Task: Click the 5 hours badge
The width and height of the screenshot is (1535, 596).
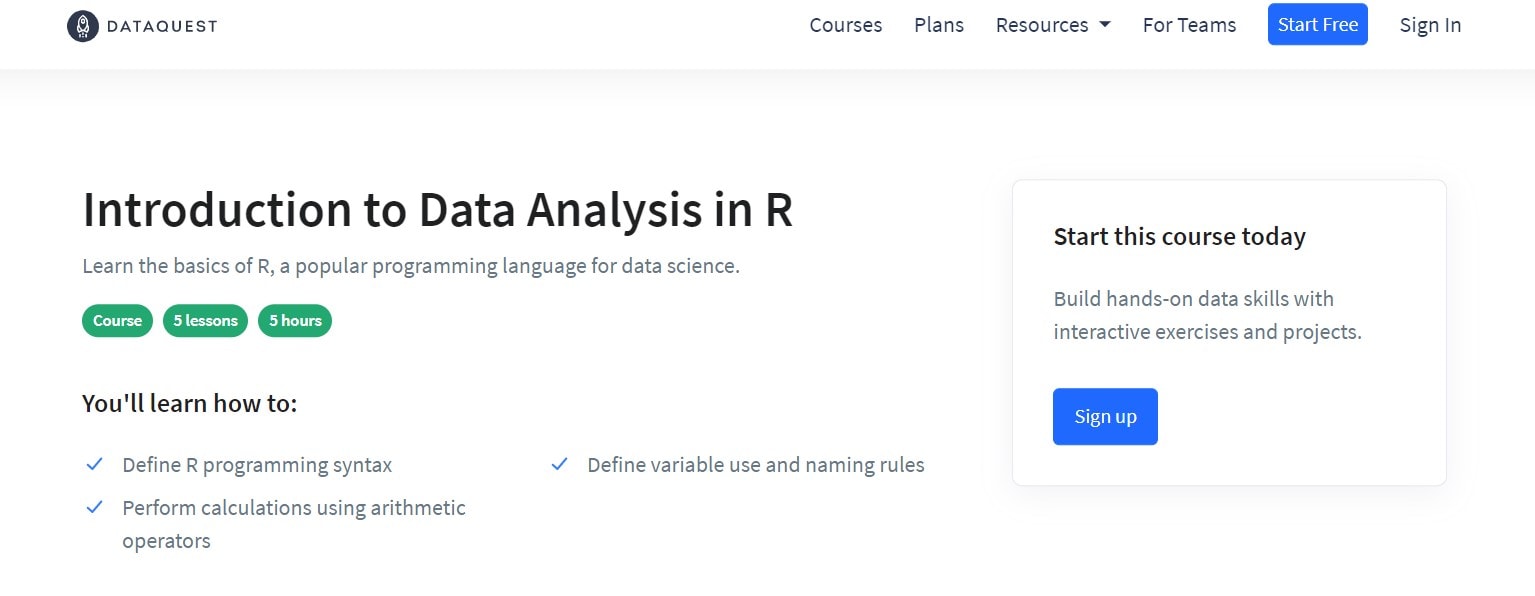Action: (295, 321)
